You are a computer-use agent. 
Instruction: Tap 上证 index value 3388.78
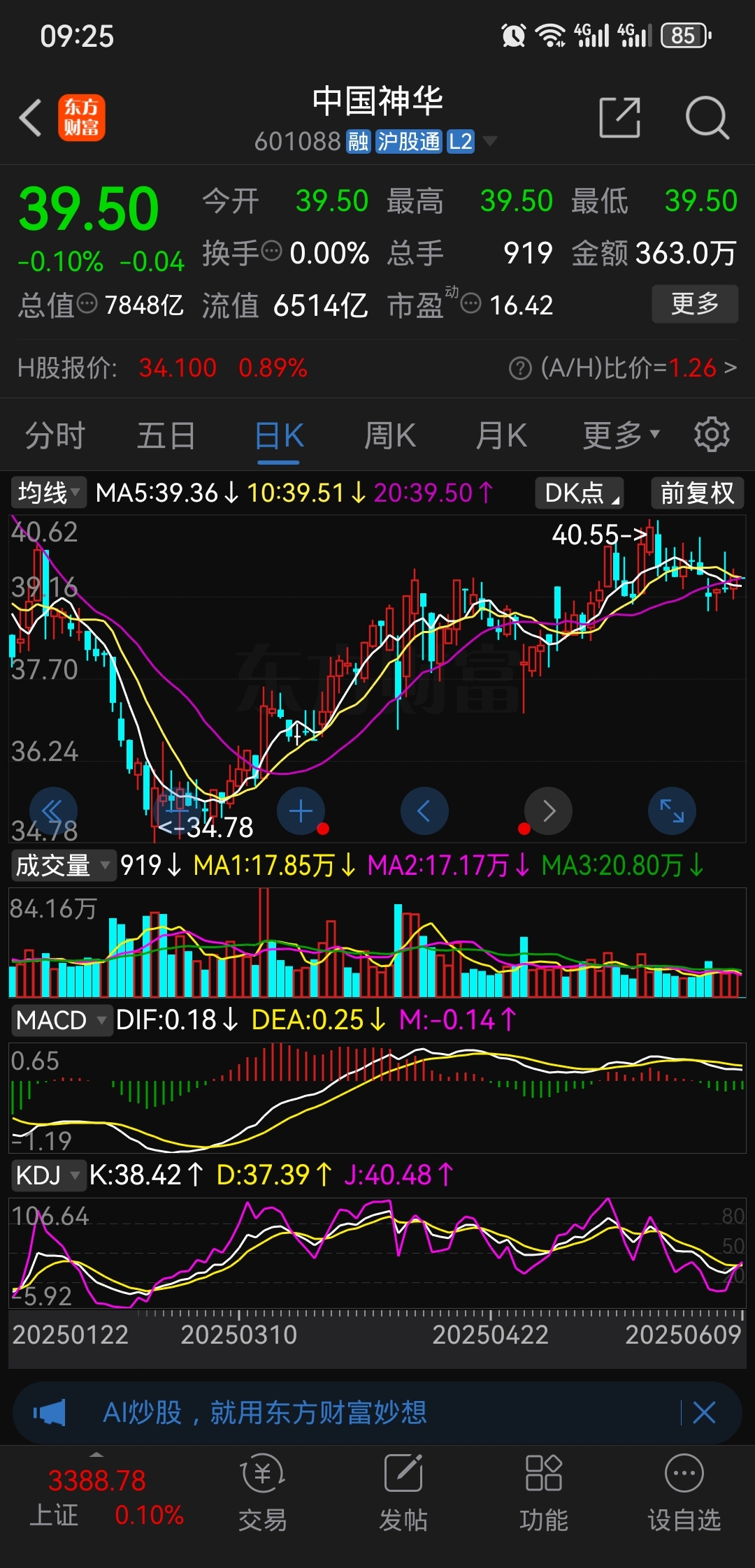point(97,1481)
